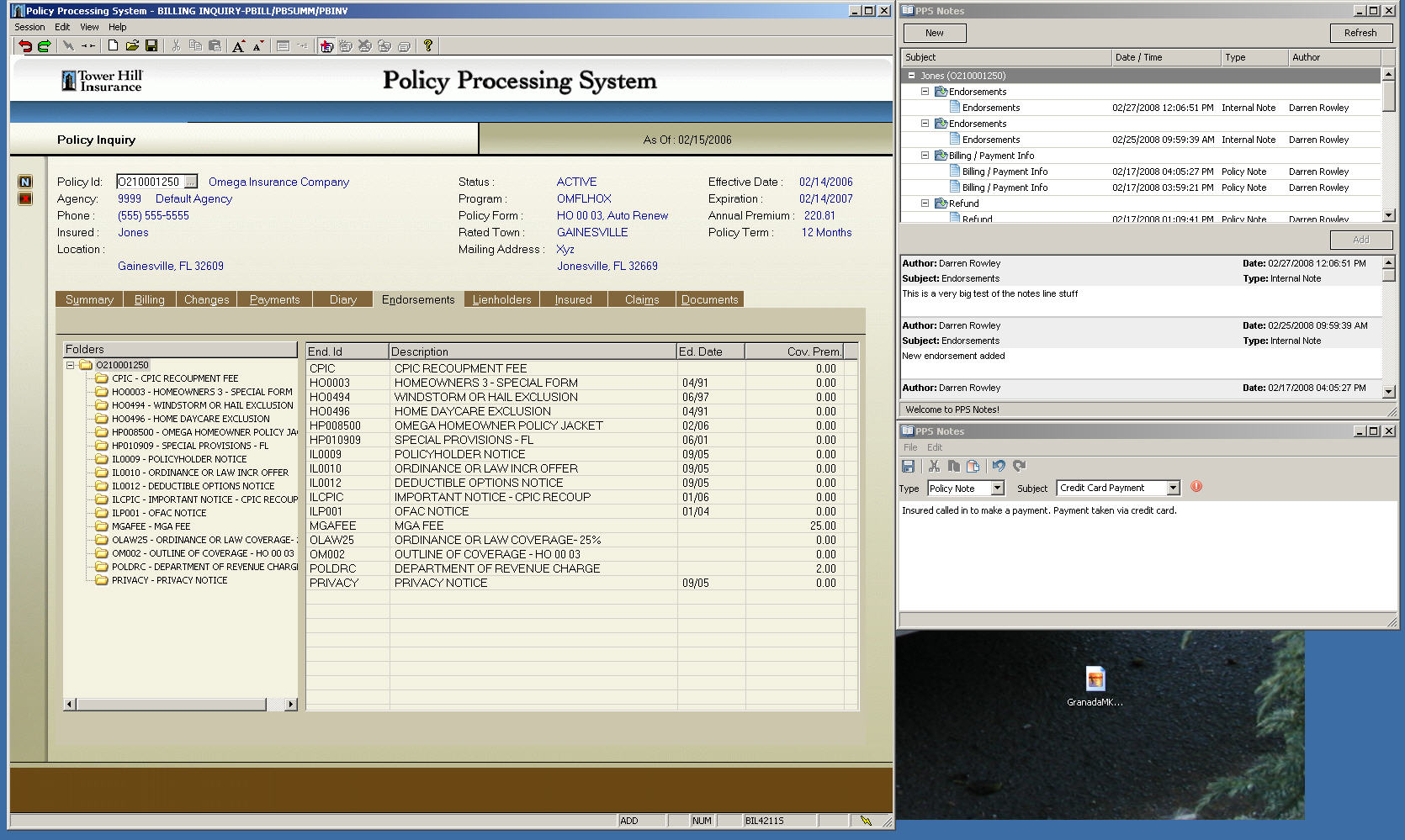Click the print icon with red plus
1405x840 pixels.
[x=326, y=46]
